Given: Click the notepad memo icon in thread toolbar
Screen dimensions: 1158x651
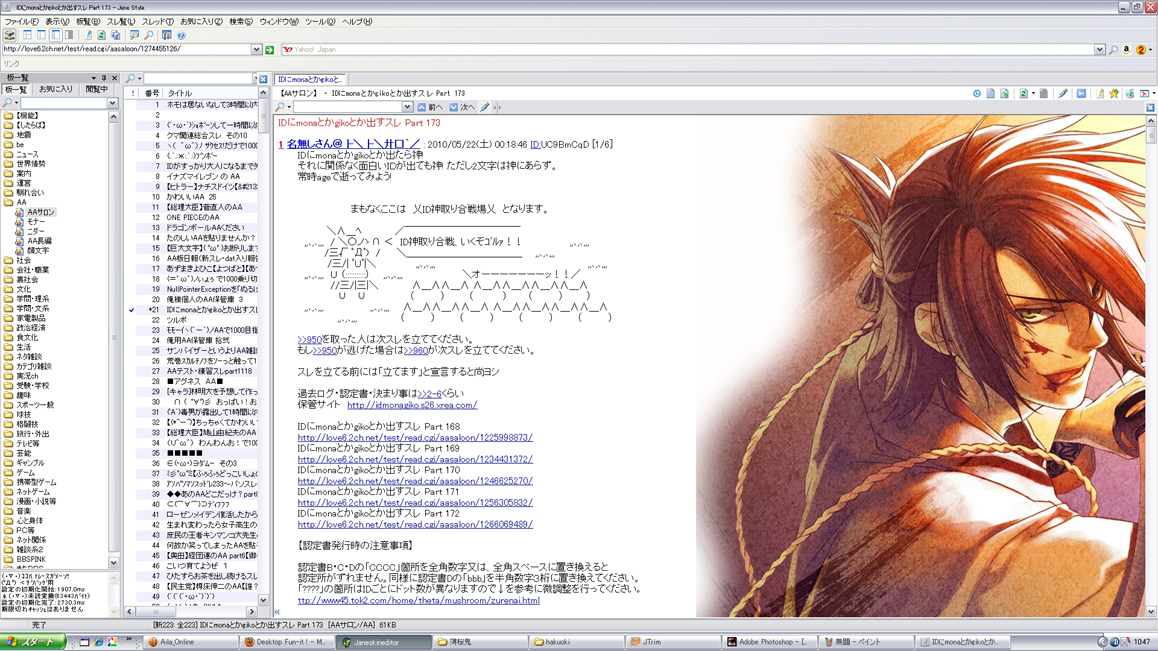Looking at the screenshot, I should (1100, 94).
